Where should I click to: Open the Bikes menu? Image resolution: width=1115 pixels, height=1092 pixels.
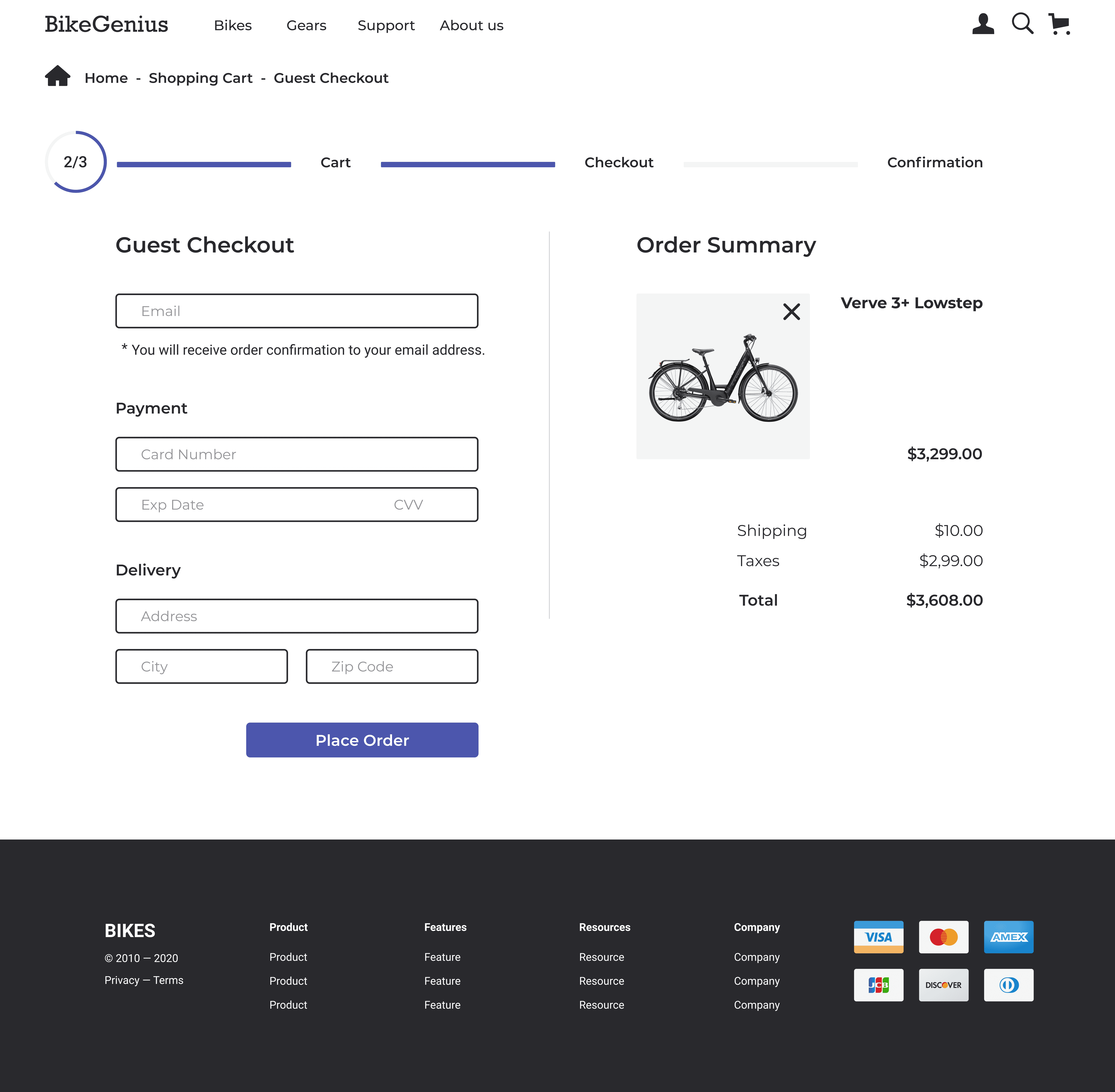click(x=232, y=26)
